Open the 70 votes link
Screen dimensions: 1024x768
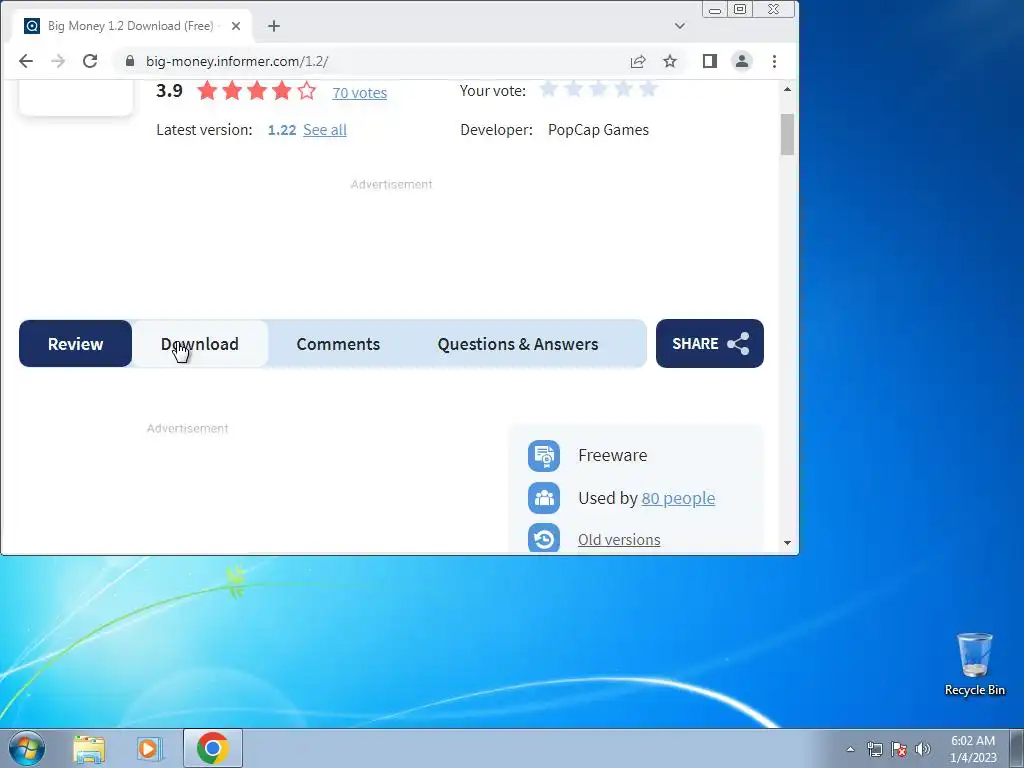coord(359,93)
